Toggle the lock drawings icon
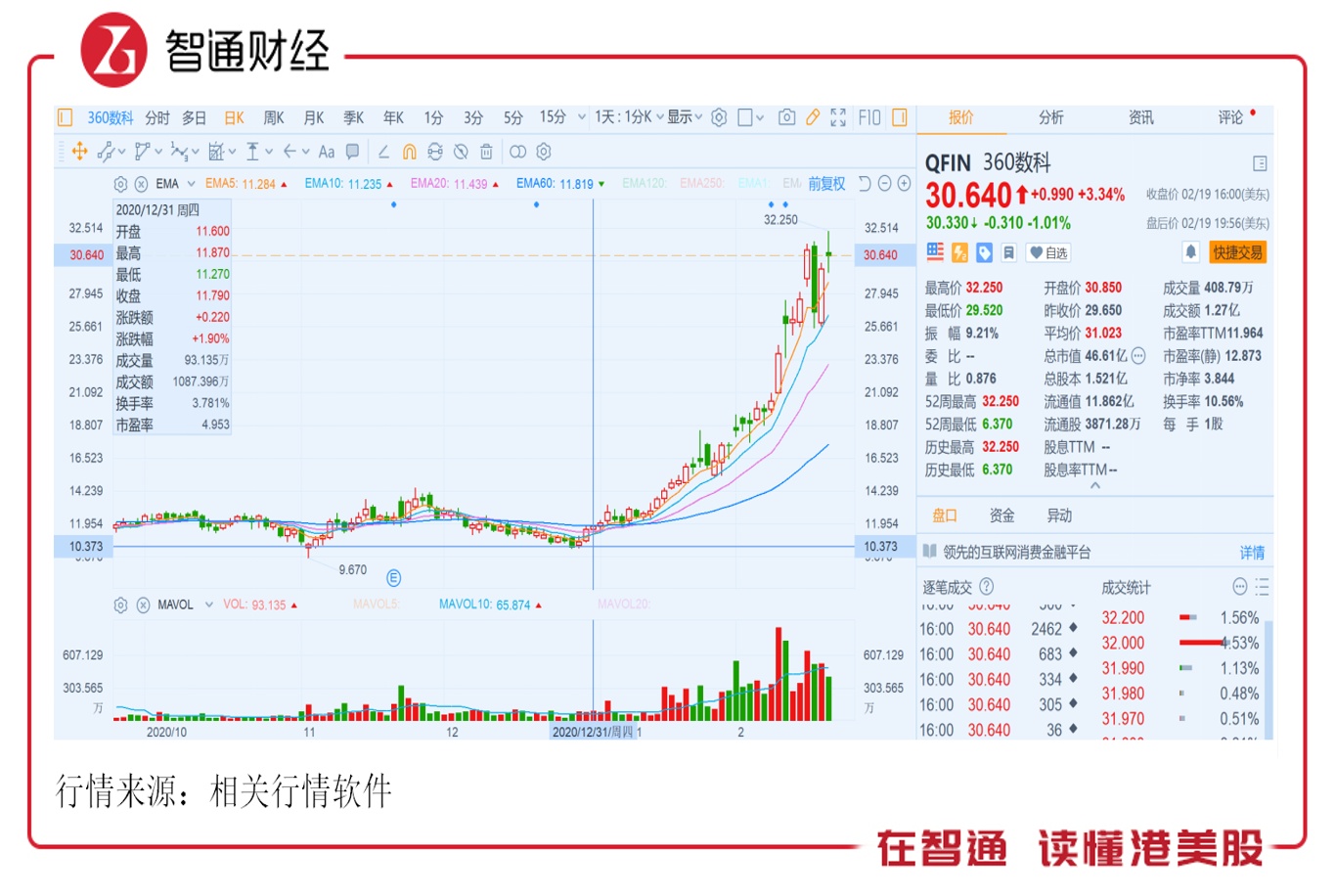This screenshot has height=896, width=1335. [435, 152]
